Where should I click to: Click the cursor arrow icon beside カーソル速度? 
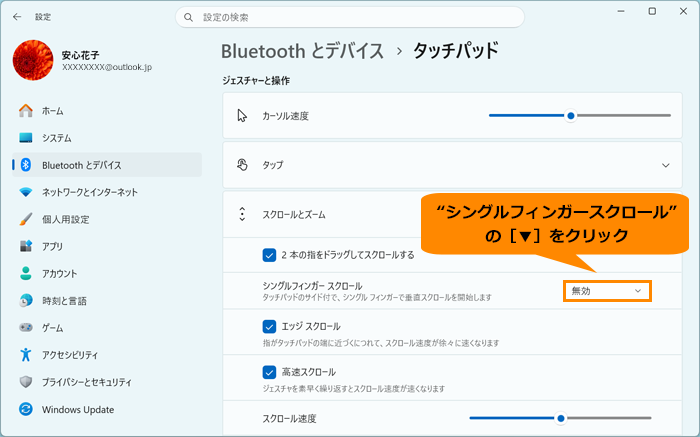242,116
